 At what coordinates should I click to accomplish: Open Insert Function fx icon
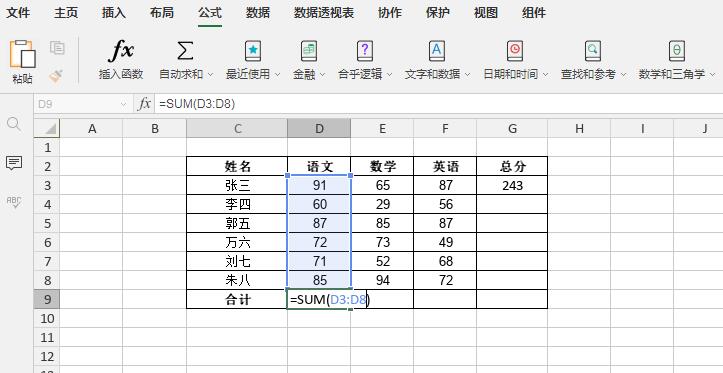[x=121, y=51]
